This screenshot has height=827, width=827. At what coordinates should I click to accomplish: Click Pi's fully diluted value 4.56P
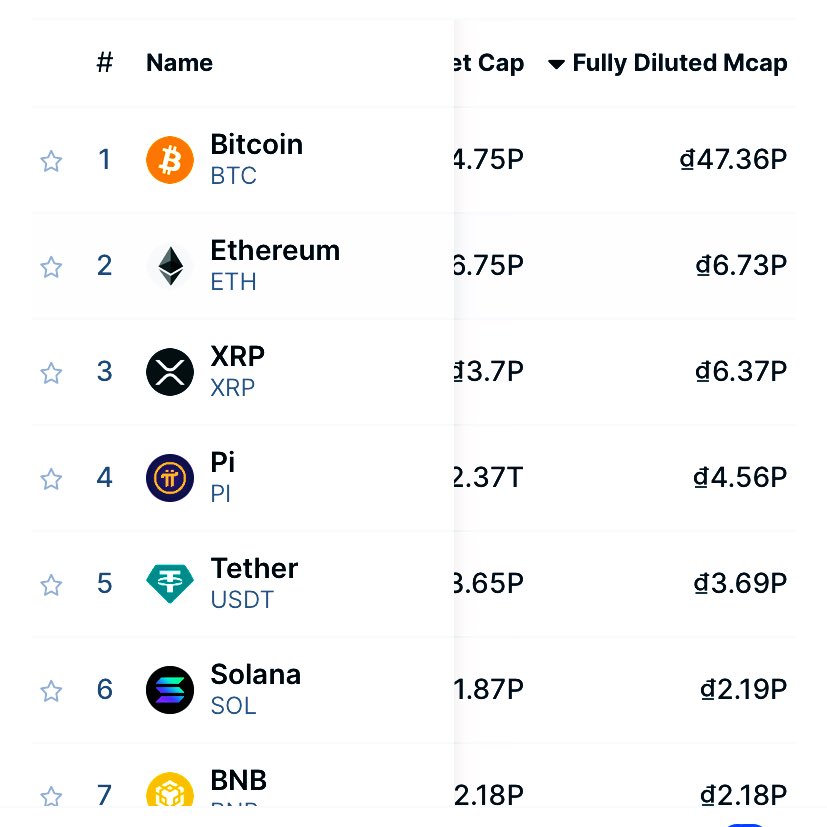coord(740,477)
